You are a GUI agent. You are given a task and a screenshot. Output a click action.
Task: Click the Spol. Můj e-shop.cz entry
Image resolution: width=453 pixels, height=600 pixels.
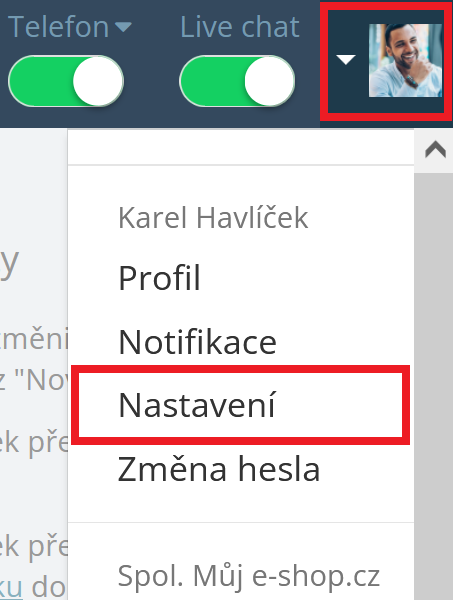point(249,576)
